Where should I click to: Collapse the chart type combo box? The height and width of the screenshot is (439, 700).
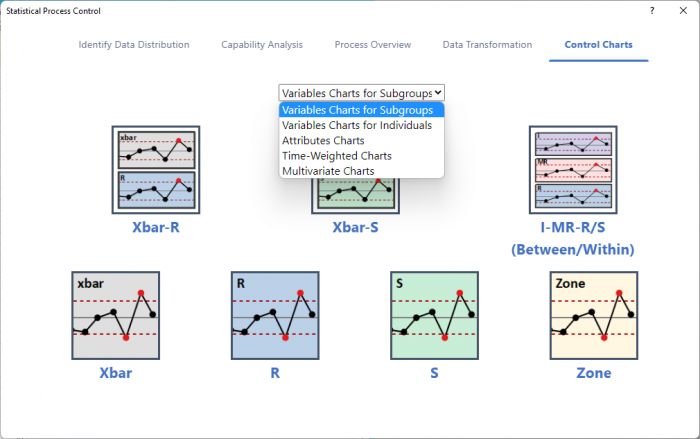point(361,93)
